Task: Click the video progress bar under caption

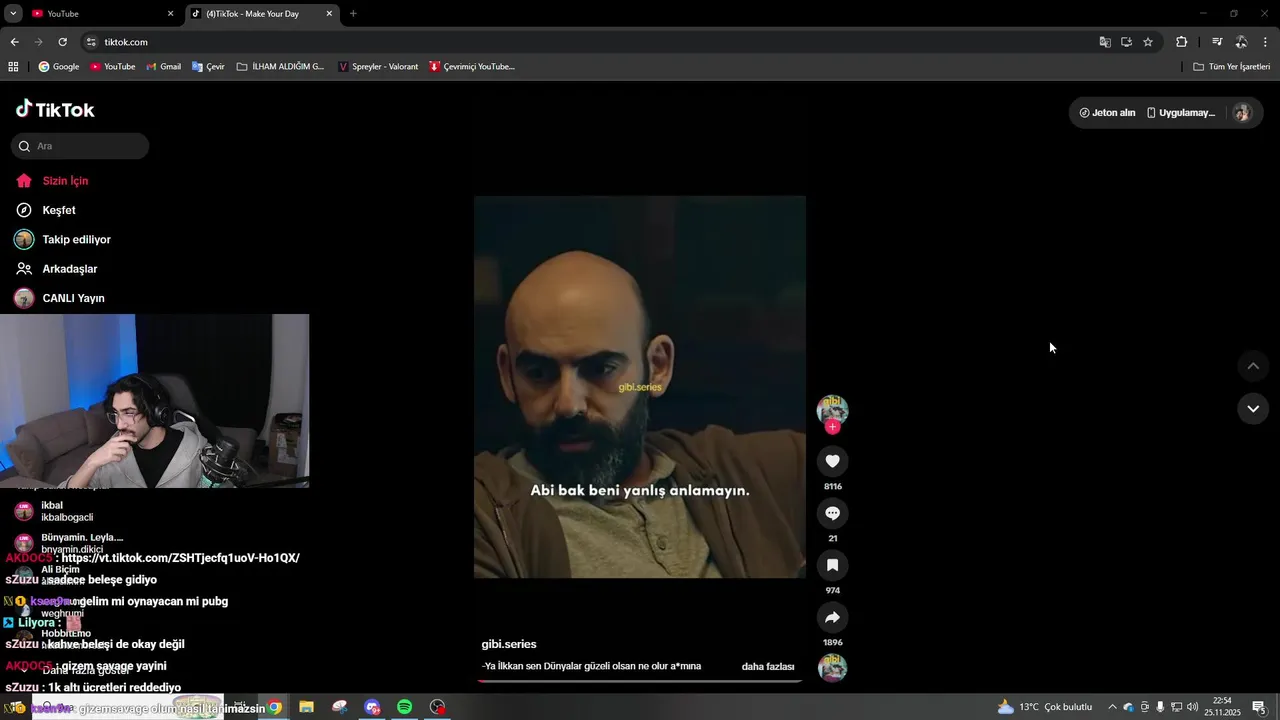Action: [x=640, y=681]
